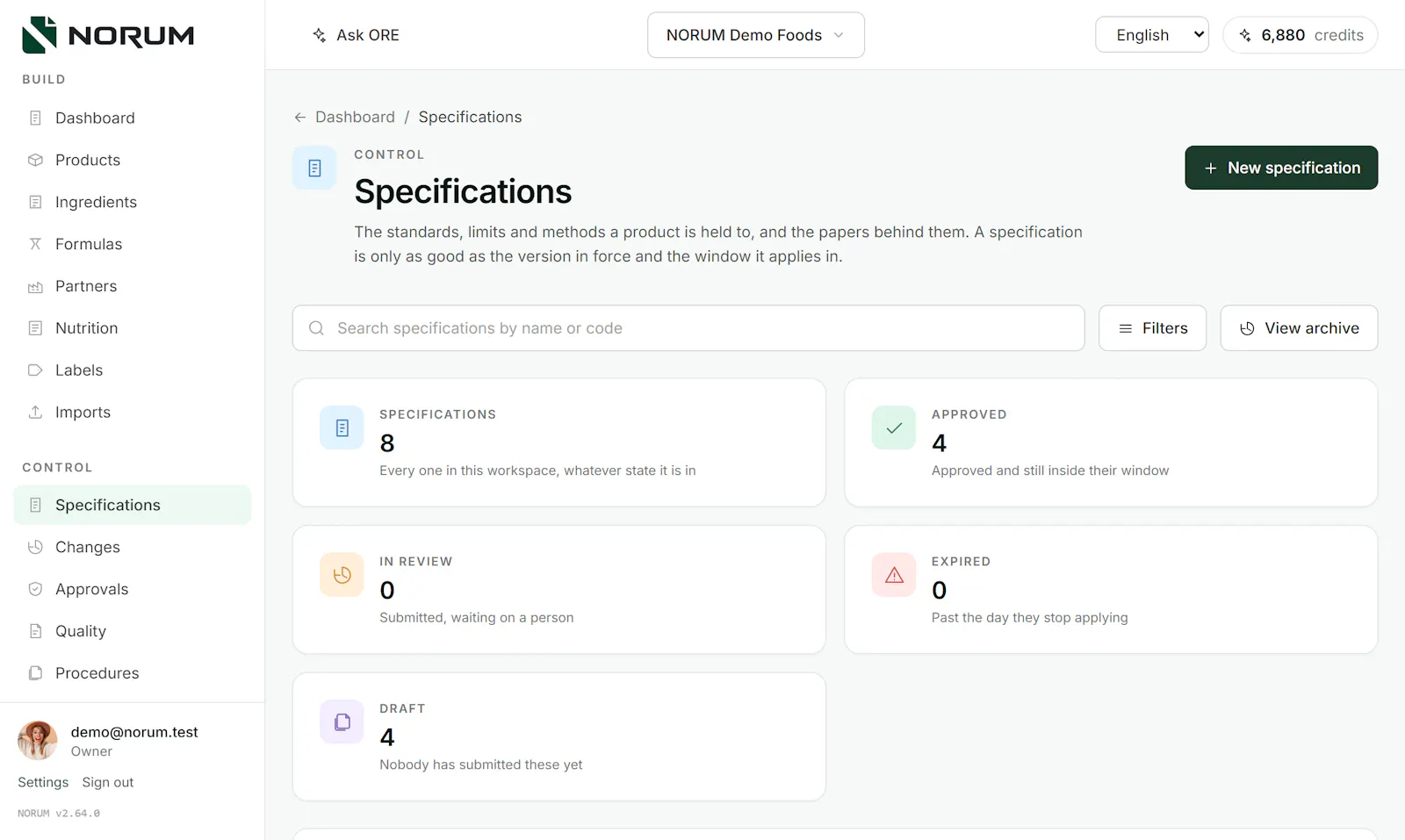Image resolution: width=1405 pixels, height=840 pixels.
Task: Open Procedures from sidebar
Action: [133, 673]
